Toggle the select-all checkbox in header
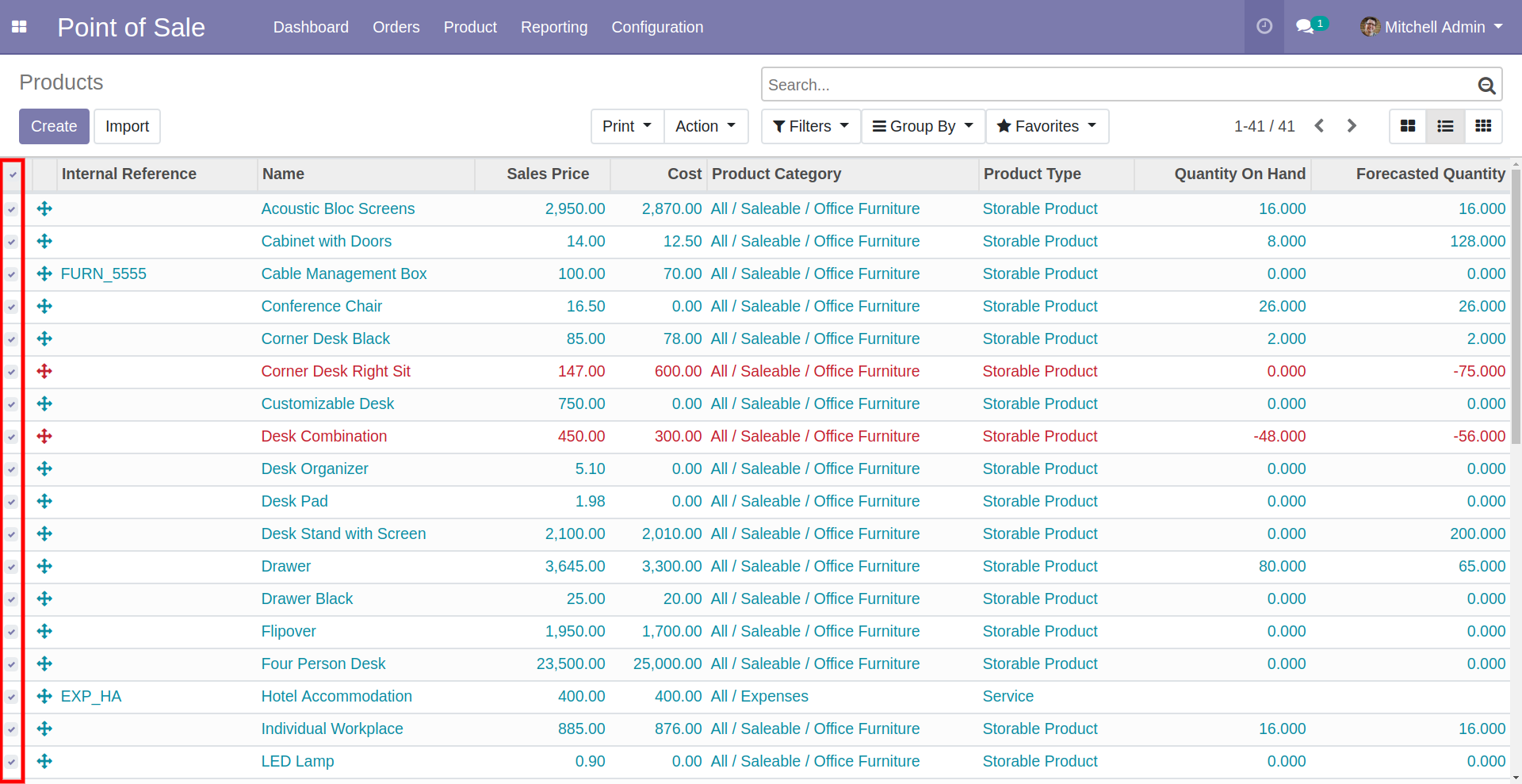Image resolution: width=1522 pixels, height=784 pixels. point(13,174)
